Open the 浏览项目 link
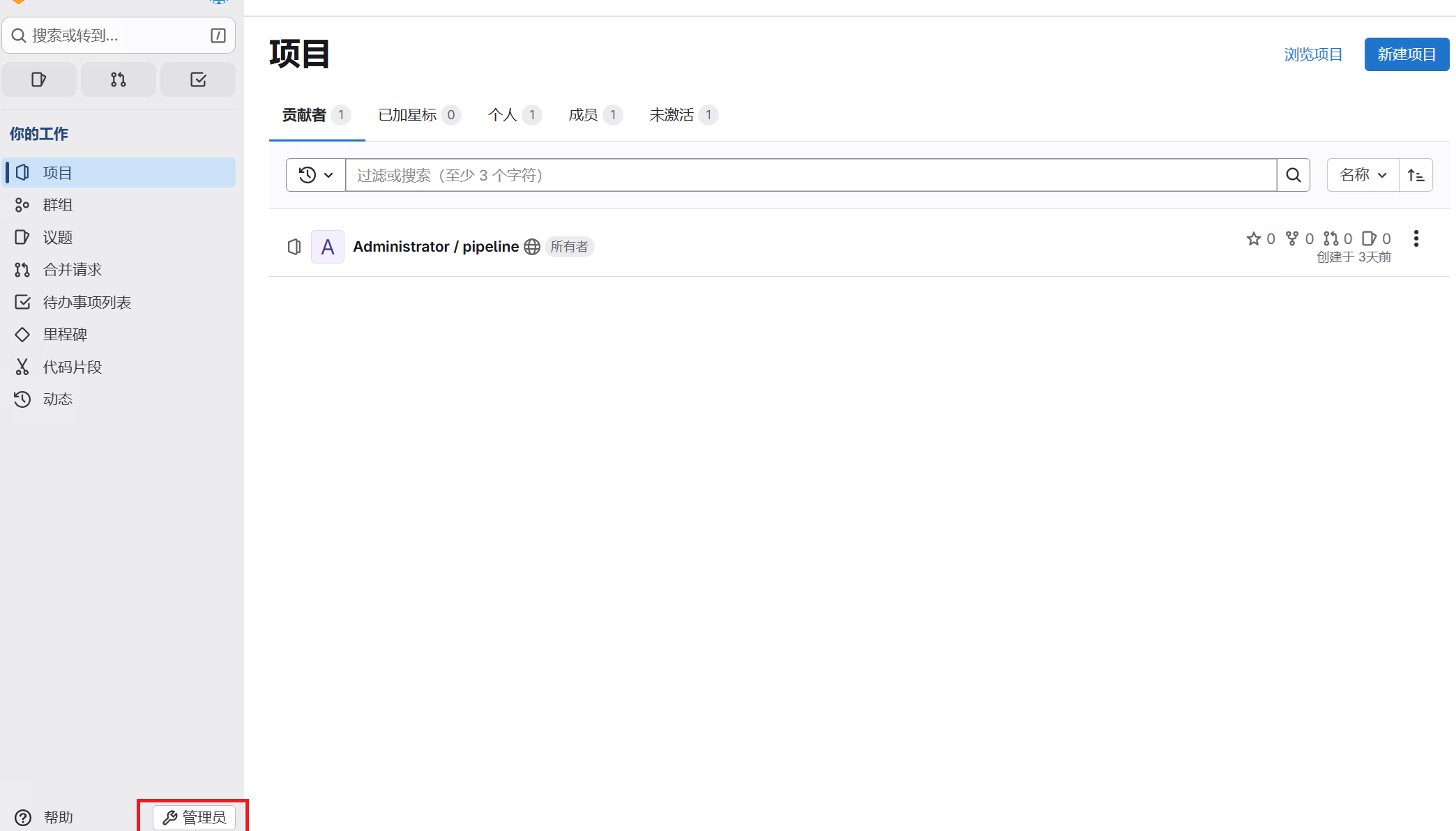The height and width of the screenshot is (831, 1456). click(1313, 54)
